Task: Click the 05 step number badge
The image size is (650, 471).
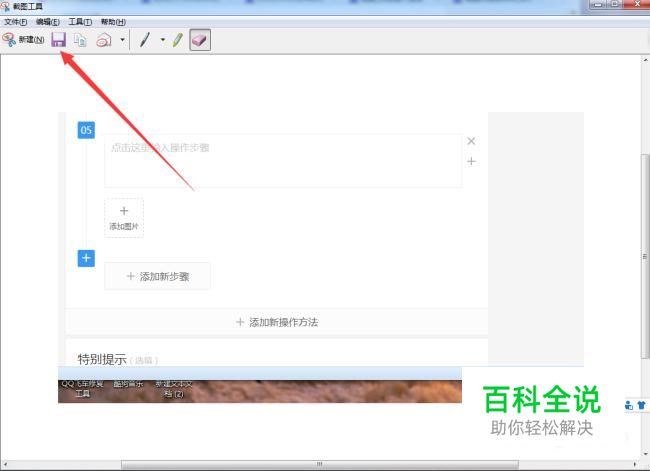Action: coord(86,130)
